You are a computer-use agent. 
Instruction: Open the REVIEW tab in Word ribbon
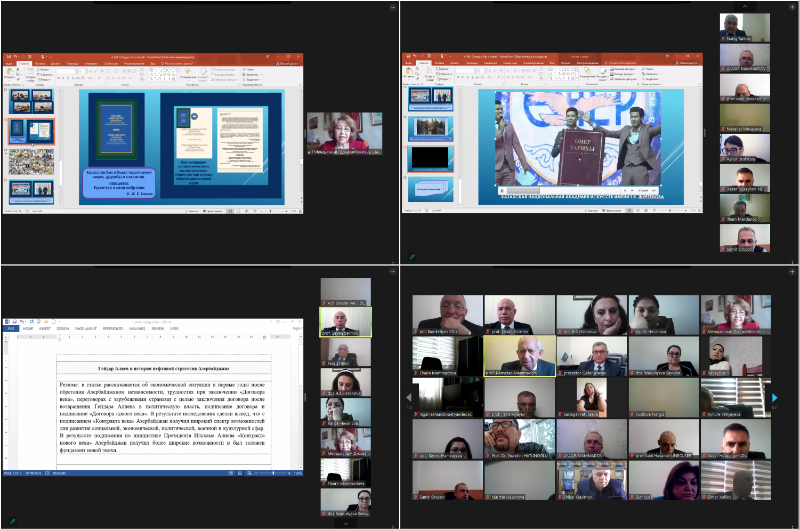158,328
